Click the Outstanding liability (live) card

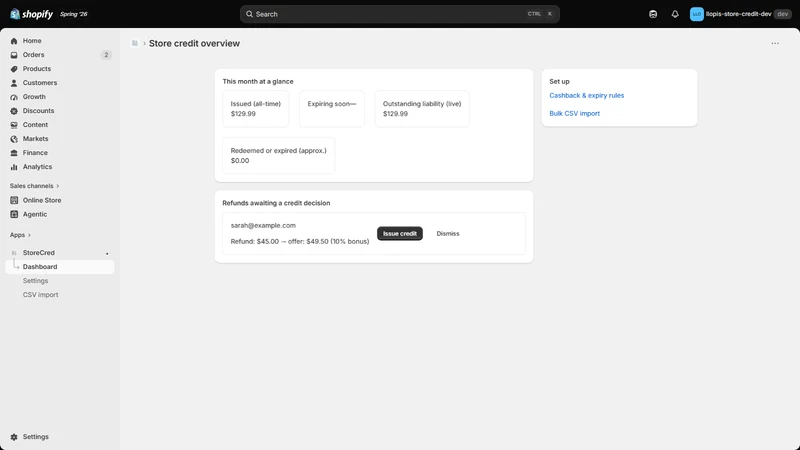point(422,109)
